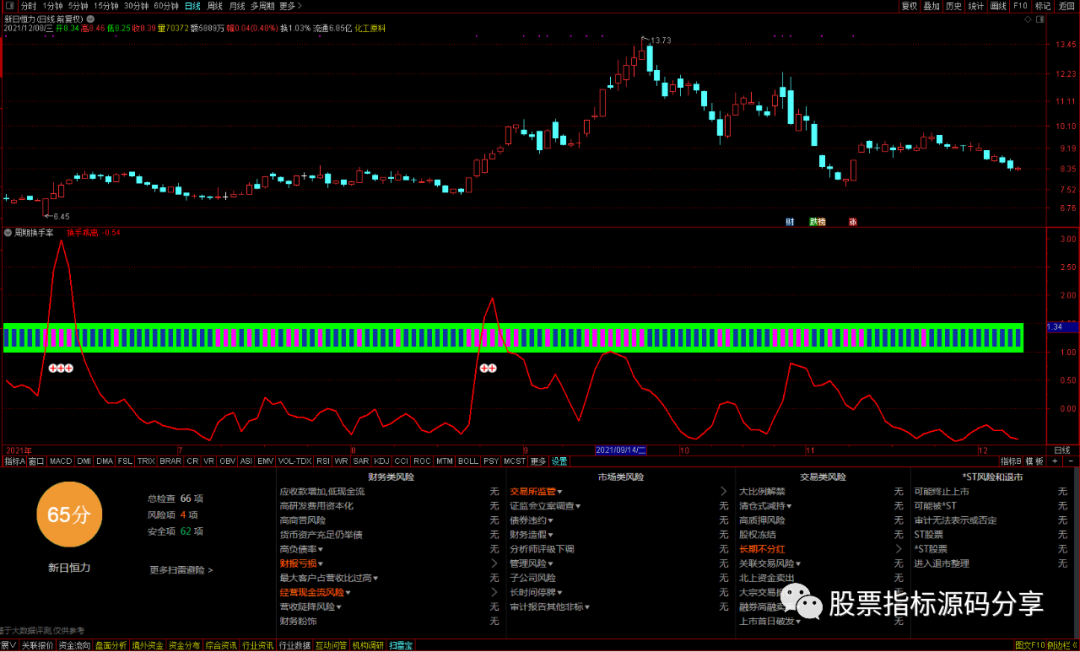The image size is (1080, 652).
Task: Click the red 涨 marker on chart
Action: coord(853,222)
